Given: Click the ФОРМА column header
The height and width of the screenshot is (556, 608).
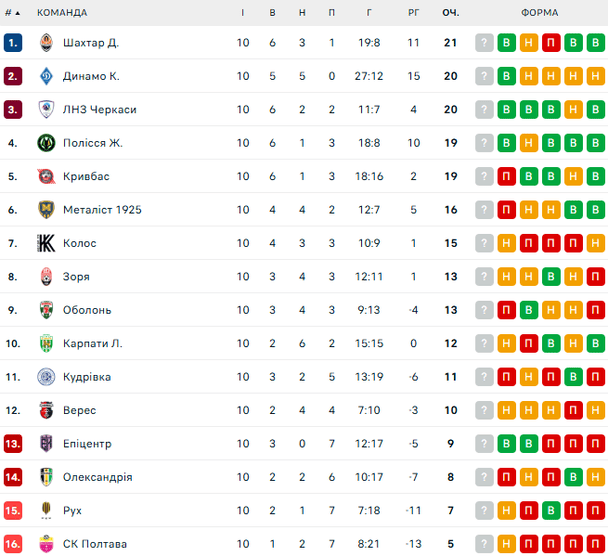Looking at the screenshot, I should pyautogui.click(x=540, y=13).
